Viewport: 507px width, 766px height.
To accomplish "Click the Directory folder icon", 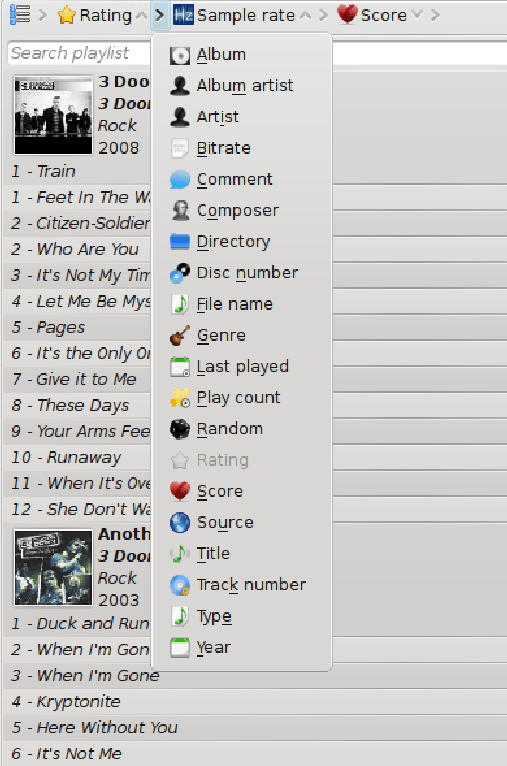I will [x=180, y=242].
